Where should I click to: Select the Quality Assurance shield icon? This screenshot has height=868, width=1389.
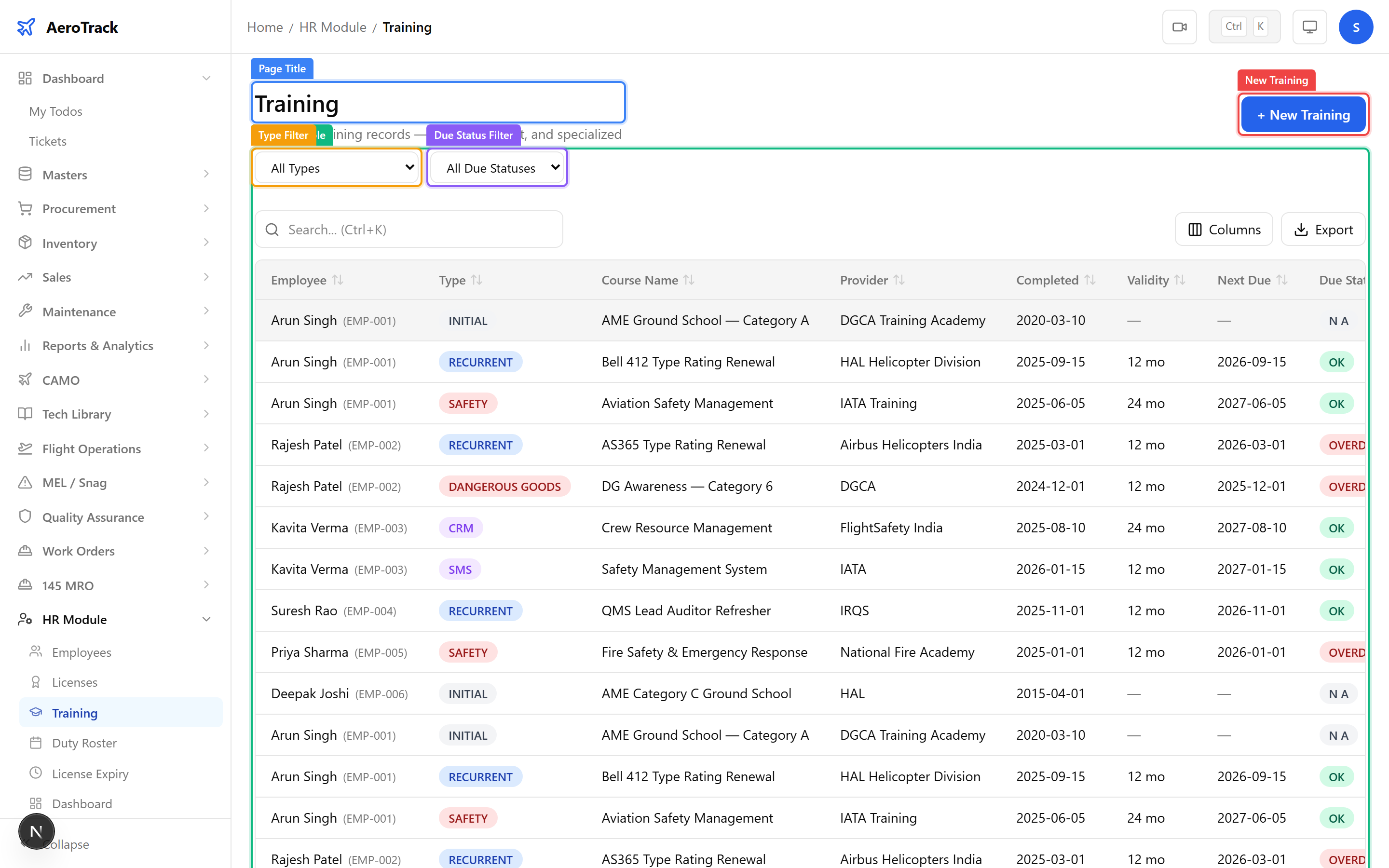tap(25, 516)
